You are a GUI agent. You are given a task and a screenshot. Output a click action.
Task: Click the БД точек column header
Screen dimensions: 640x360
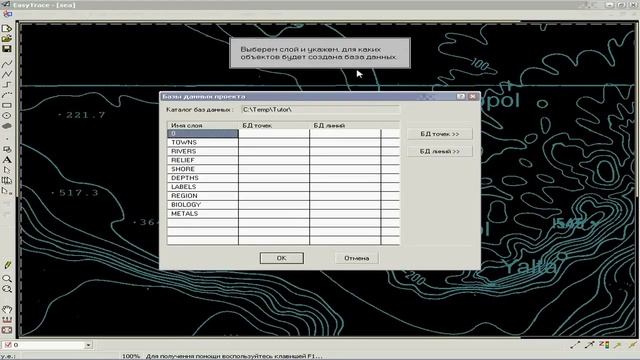(x=274, y=125)
